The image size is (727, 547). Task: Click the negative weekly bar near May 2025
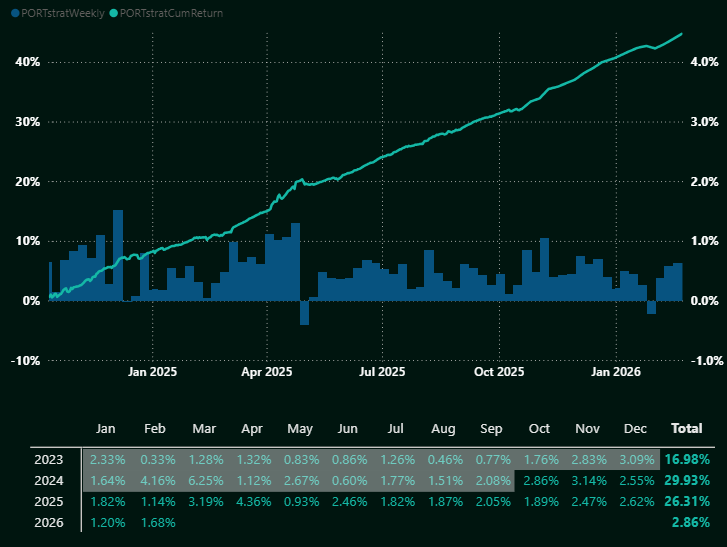(x=304, y=312)
